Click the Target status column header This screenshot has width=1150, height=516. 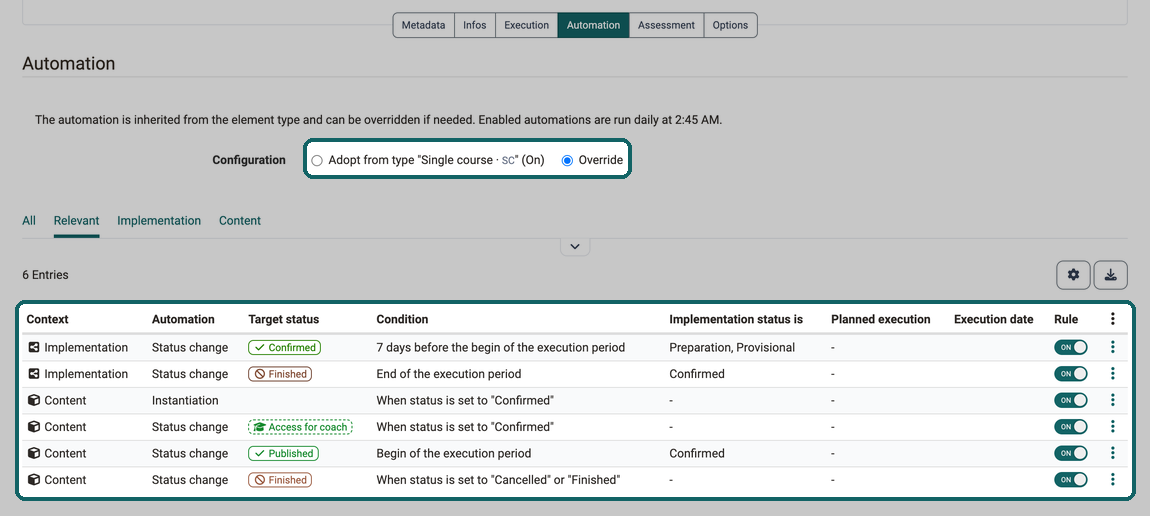click(x=284, y=320)
